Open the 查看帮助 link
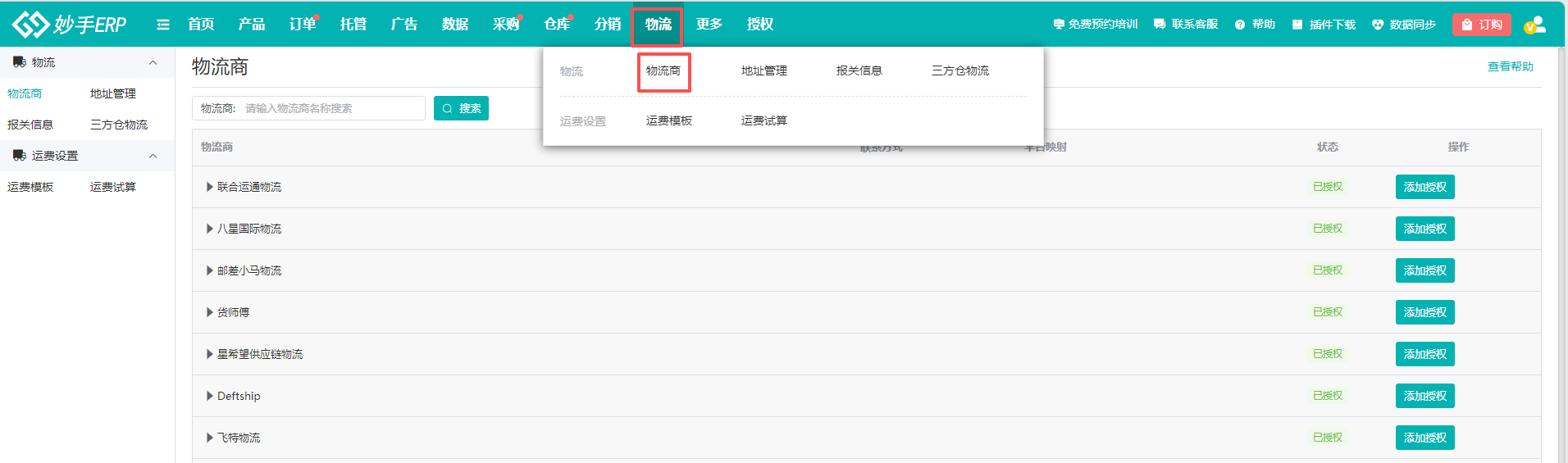Image resolution: width=1568 pixels, height=463 pixels. click(1511, 66)
